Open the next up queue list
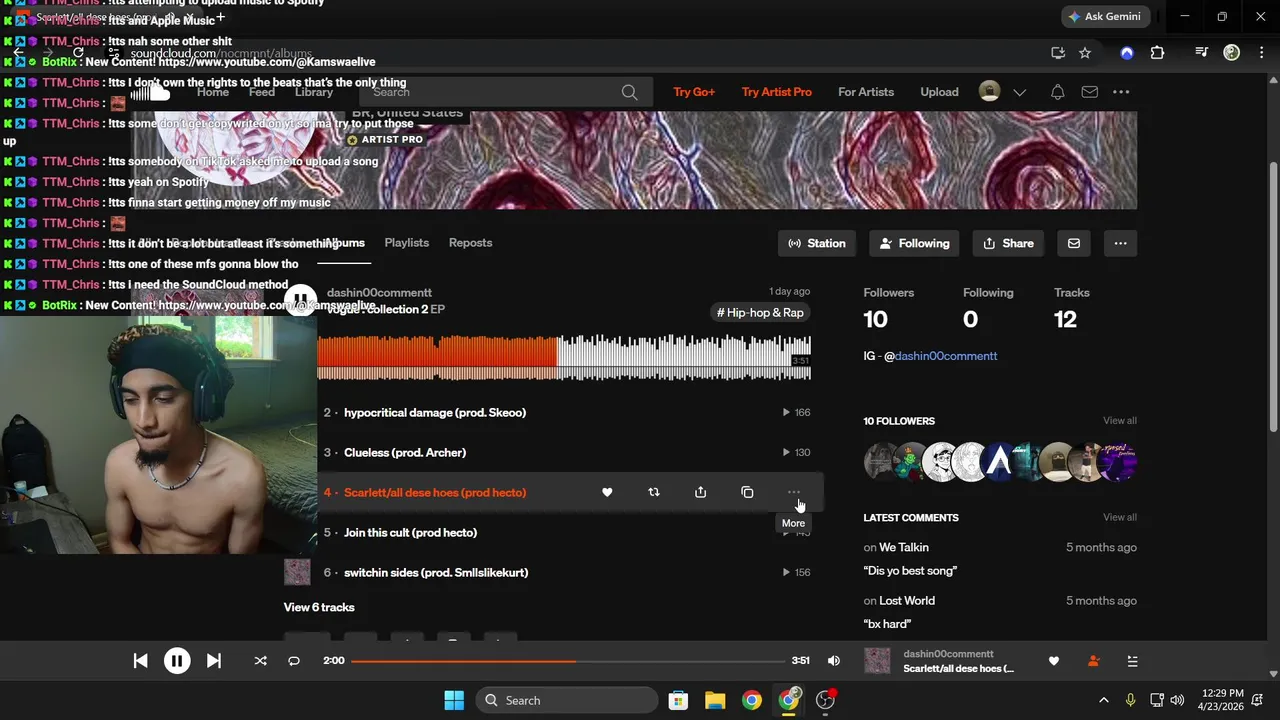 1132,661
